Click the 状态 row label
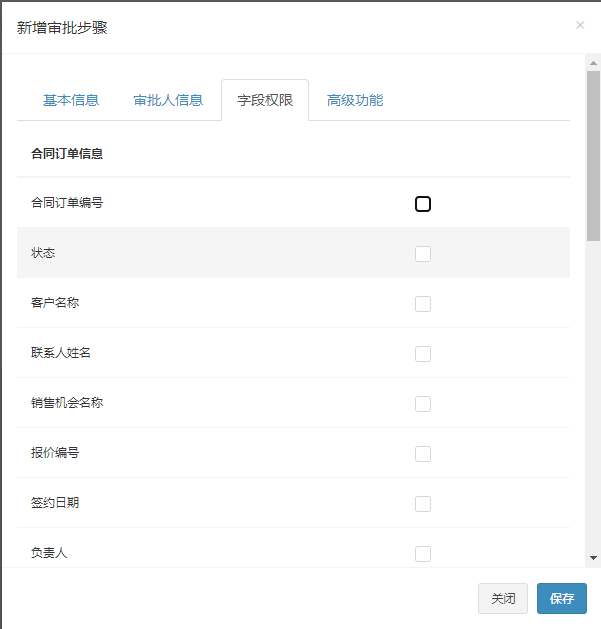 pyautogui.click(x=43, y=253)
